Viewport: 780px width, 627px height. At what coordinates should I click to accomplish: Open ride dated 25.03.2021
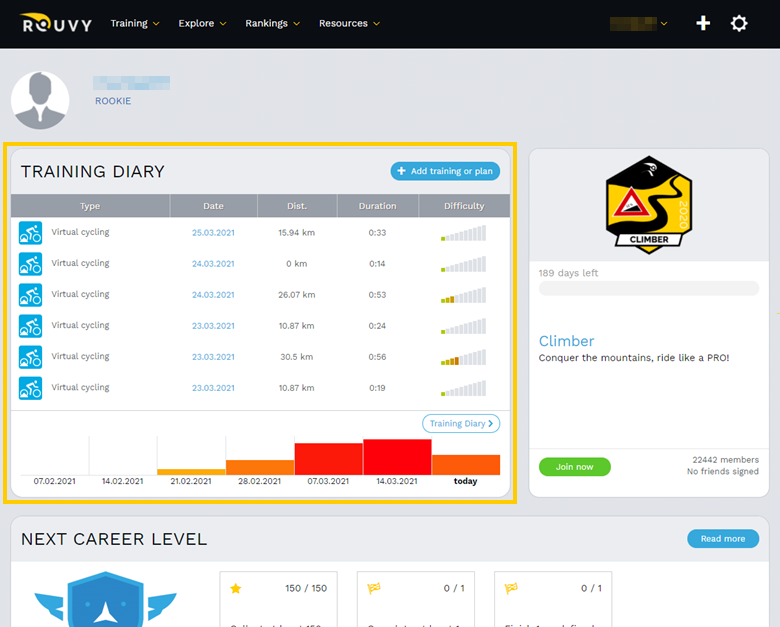tap(213, 233)
